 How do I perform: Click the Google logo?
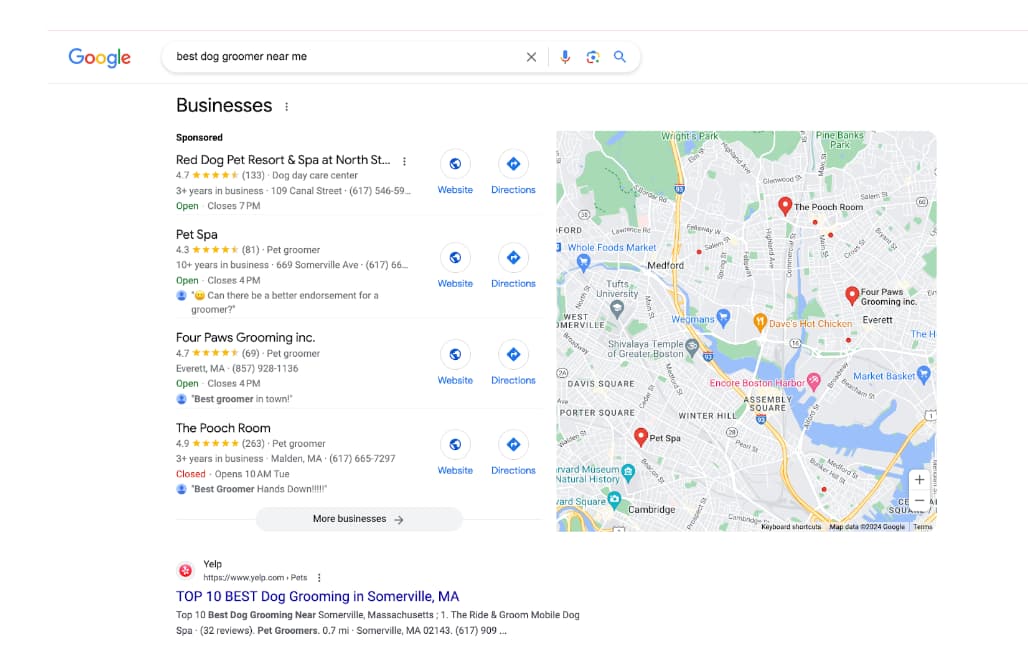coord(100,57)
